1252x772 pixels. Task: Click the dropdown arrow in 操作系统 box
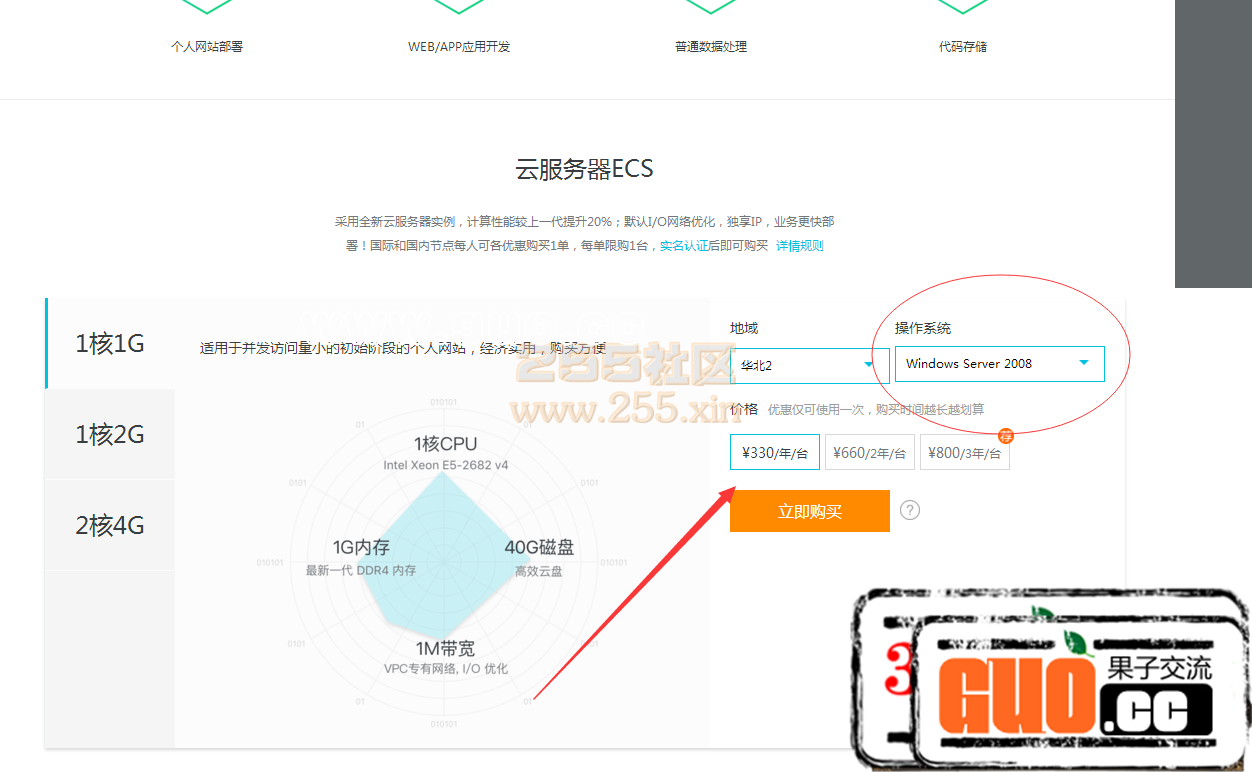tap(1084, 363)
